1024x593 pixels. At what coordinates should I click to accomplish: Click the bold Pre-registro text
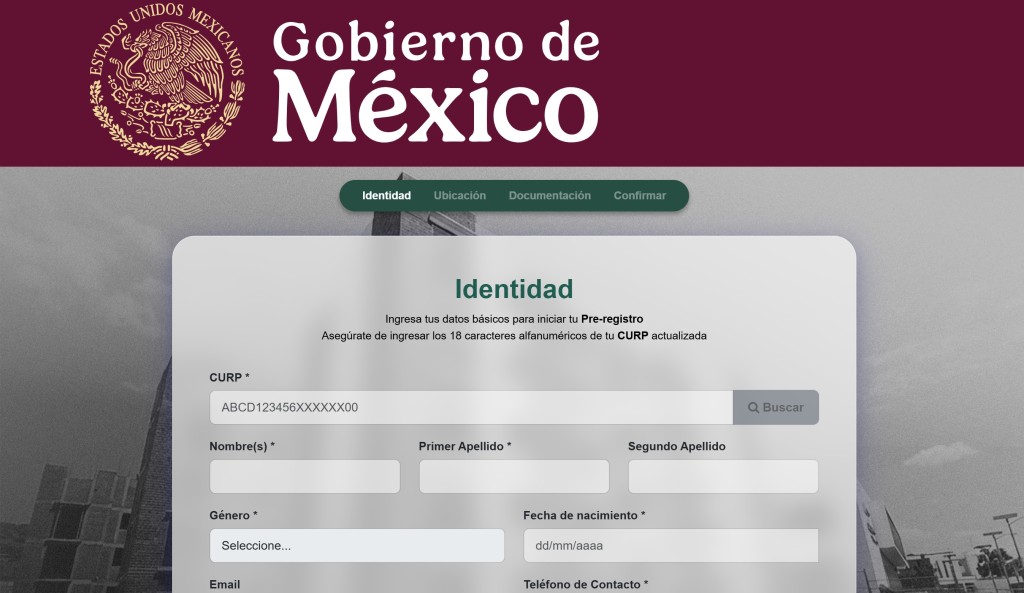[x=612, y=319]
